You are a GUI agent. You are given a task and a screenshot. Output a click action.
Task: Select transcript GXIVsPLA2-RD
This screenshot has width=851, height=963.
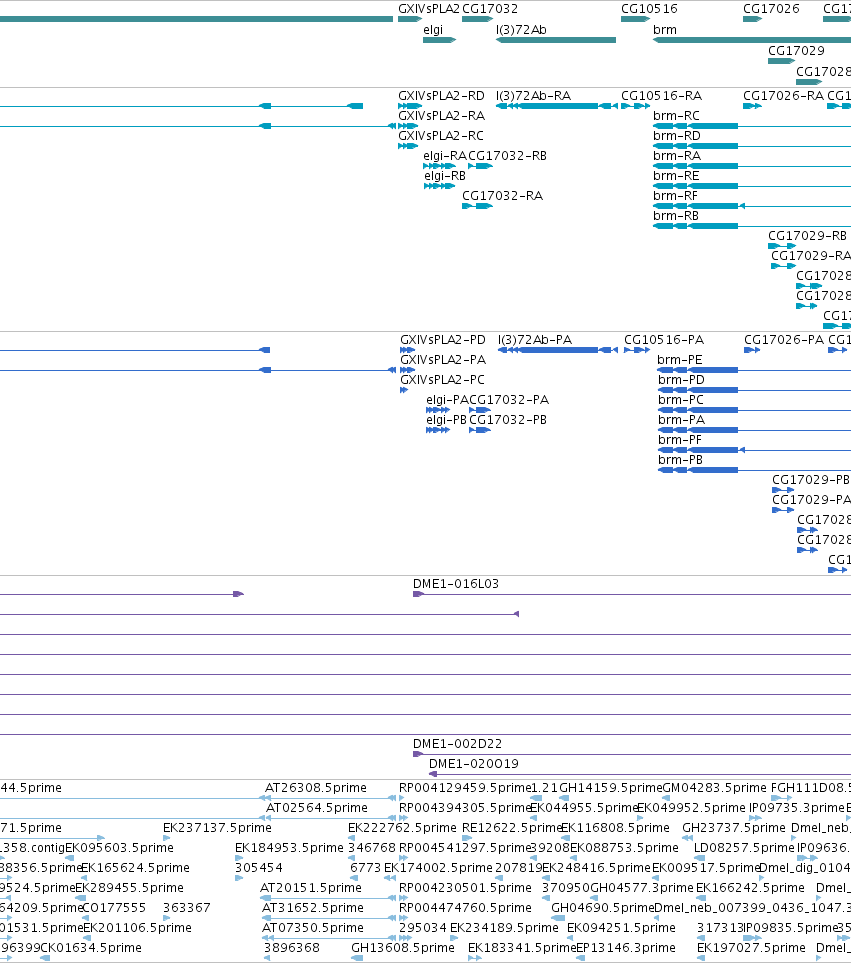click(x=441, y=96)
